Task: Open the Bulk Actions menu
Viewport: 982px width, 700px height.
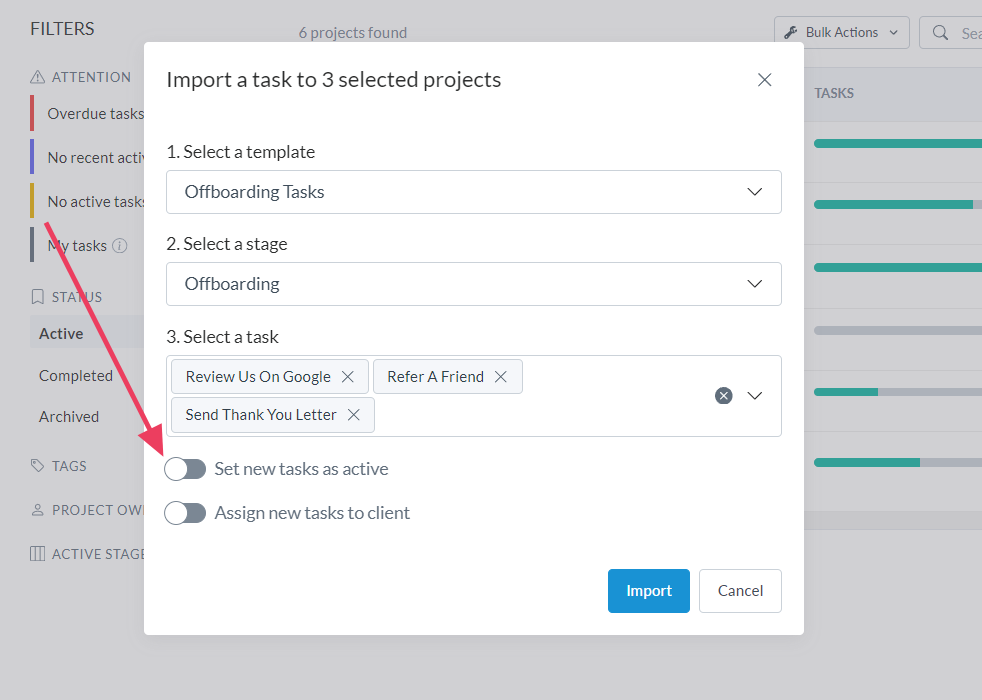Action: point(842,33)
